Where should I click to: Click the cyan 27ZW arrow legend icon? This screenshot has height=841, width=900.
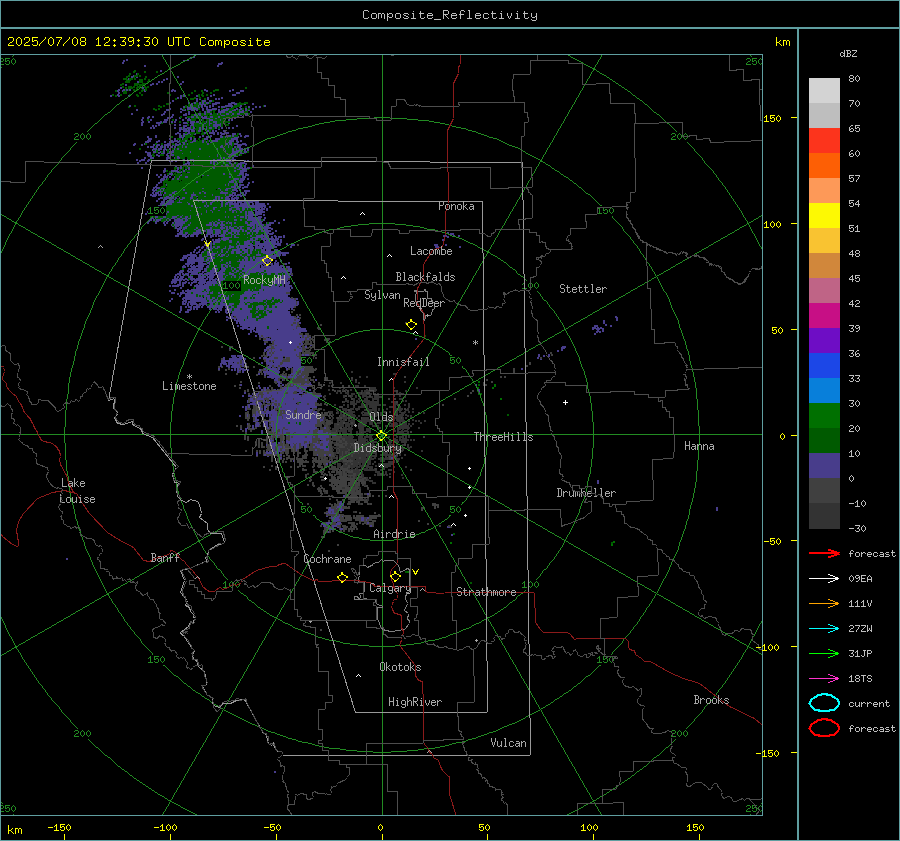[x=824, y=629]
